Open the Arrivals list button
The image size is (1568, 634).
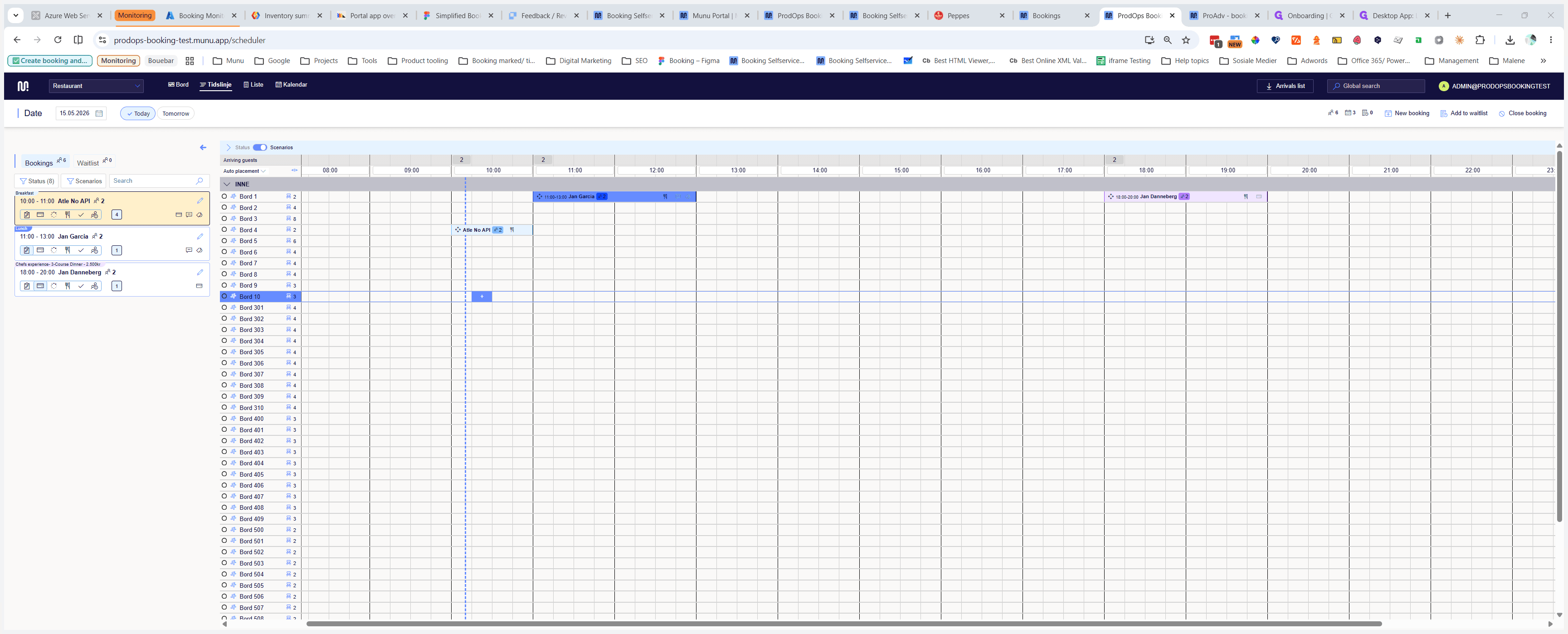click(1285, 86)
